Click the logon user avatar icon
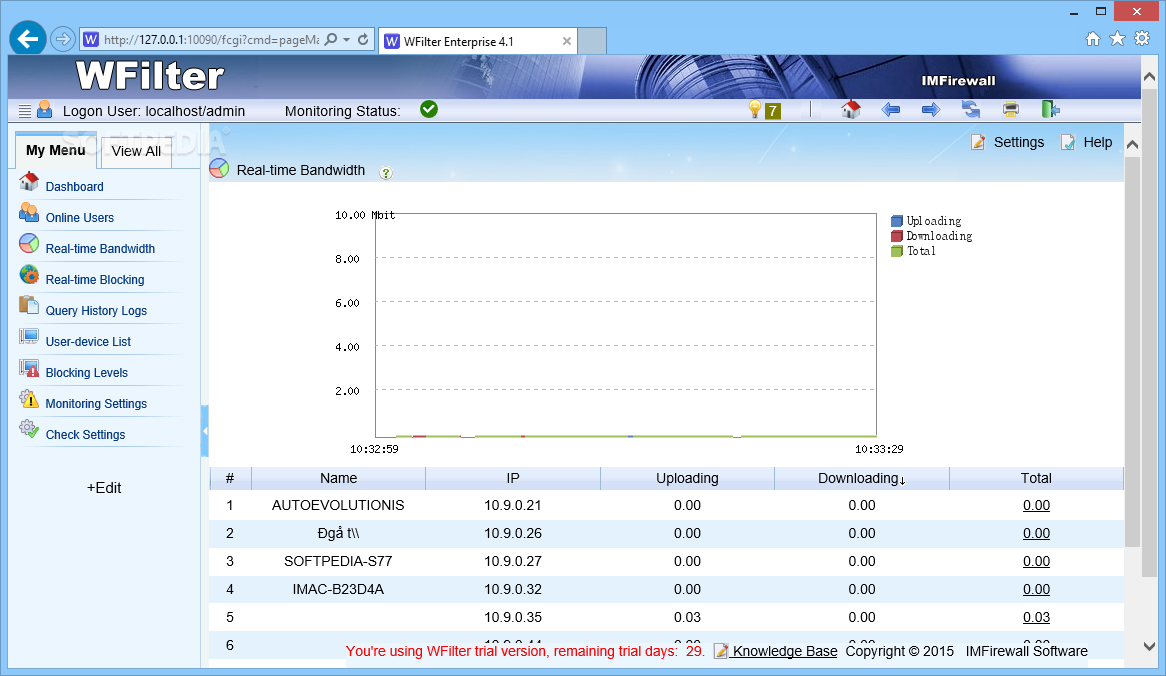 click(45, 110)
